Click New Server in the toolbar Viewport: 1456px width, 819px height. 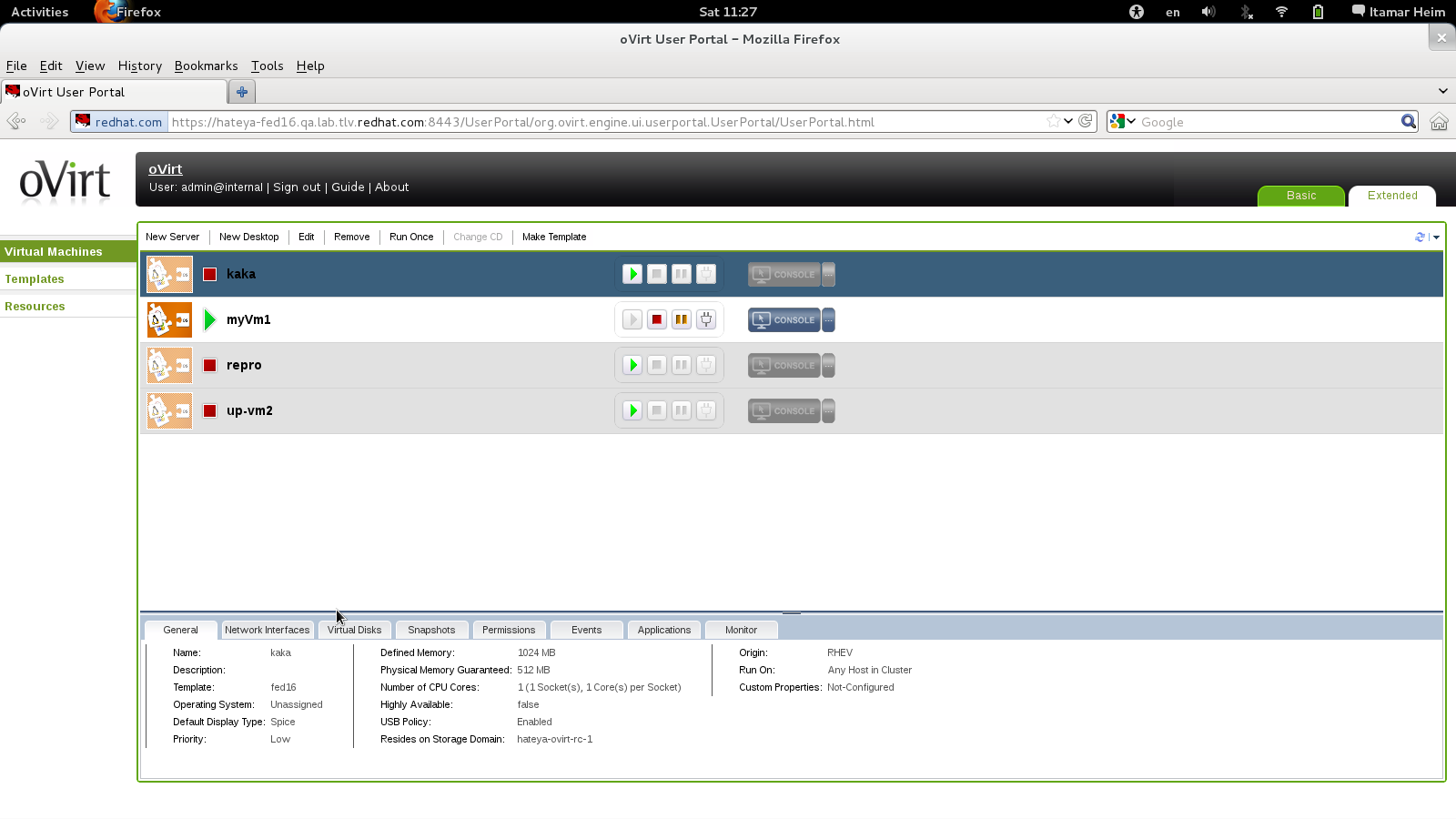click(x=172, y=237)
